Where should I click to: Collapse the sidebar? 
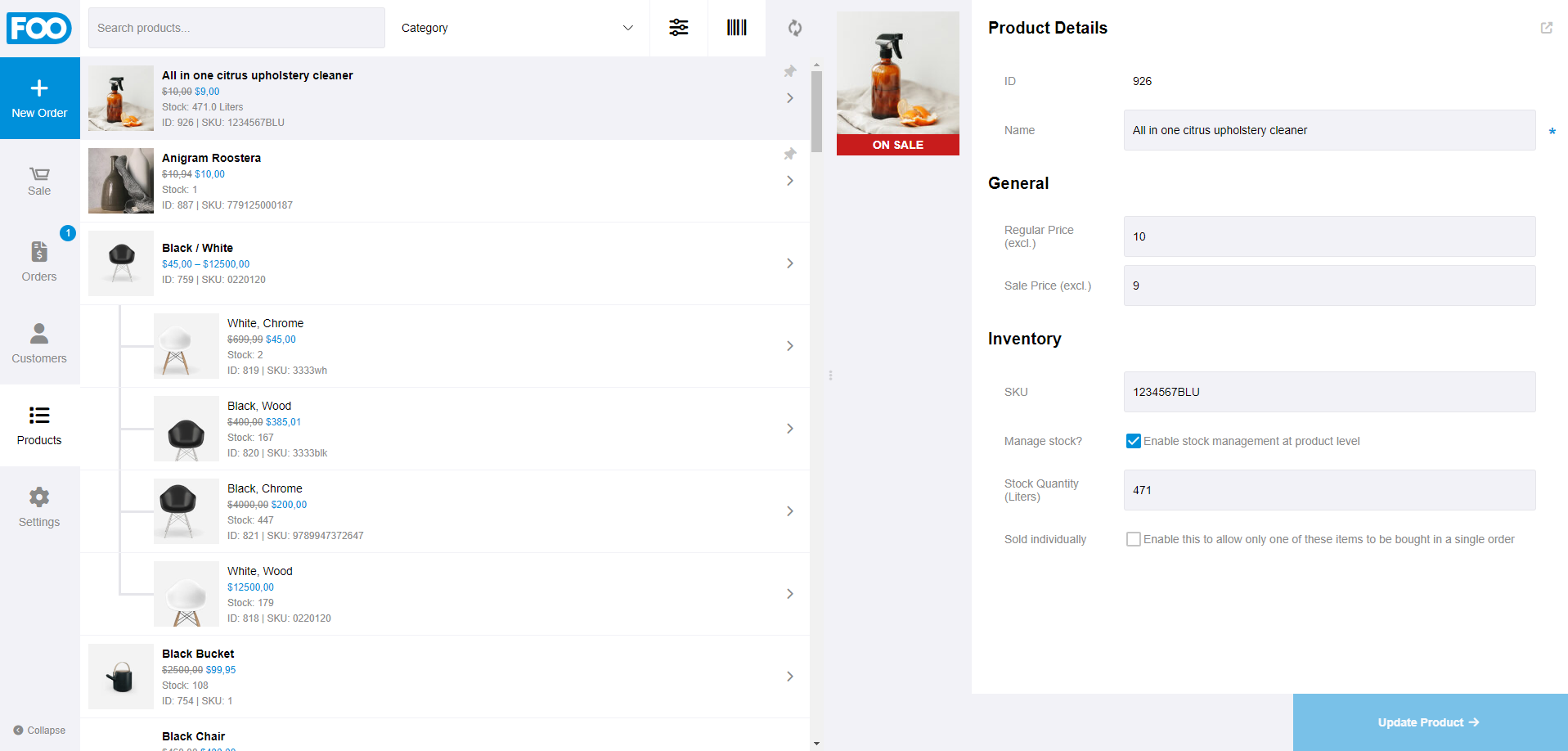[x=39, y=731]
